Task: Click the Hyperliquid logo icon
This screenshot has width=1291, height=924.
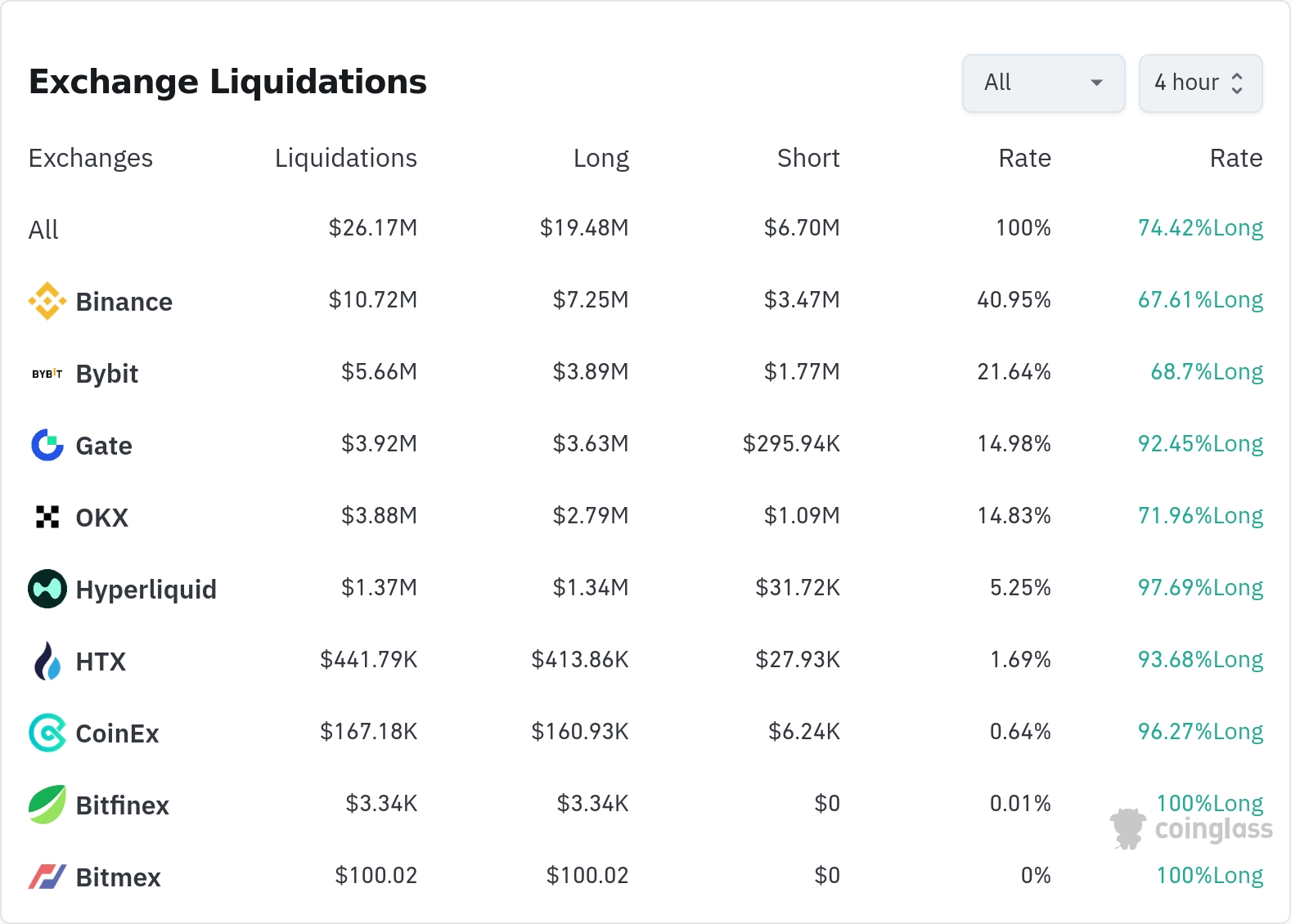Action: click(x=47, y=589)
